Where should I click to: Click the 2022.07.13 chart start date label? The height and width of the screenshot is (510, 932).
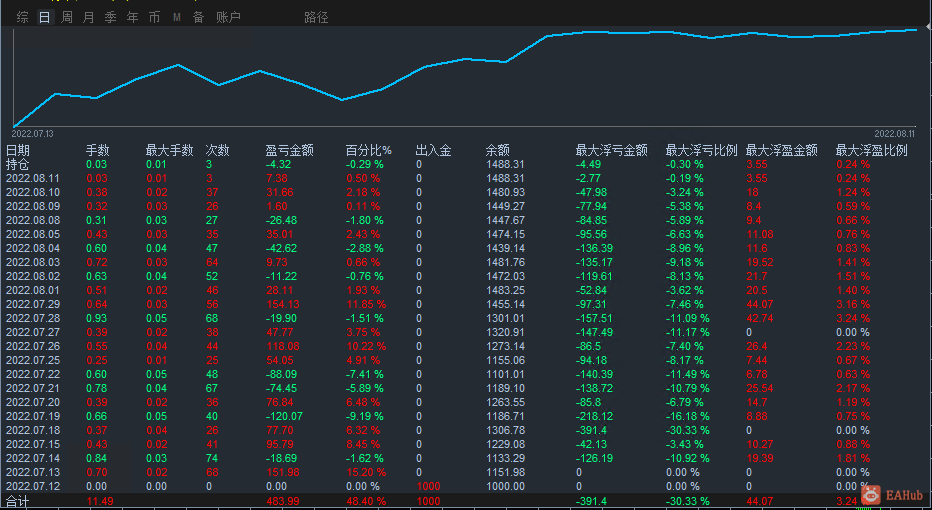(32, 134)
